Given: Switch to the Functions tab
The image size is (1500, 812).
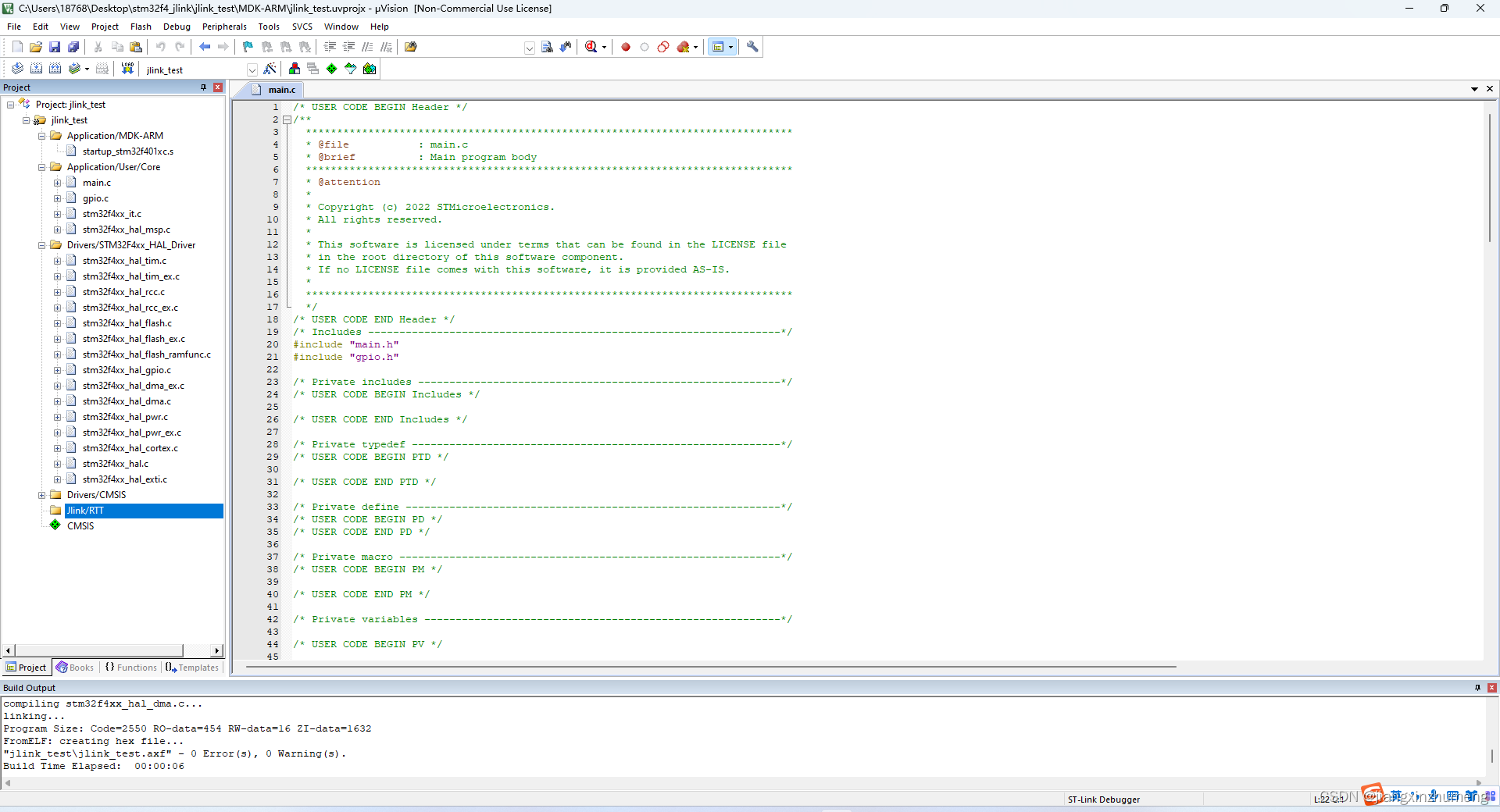Looking at the screenshot, I should [130, 668].
